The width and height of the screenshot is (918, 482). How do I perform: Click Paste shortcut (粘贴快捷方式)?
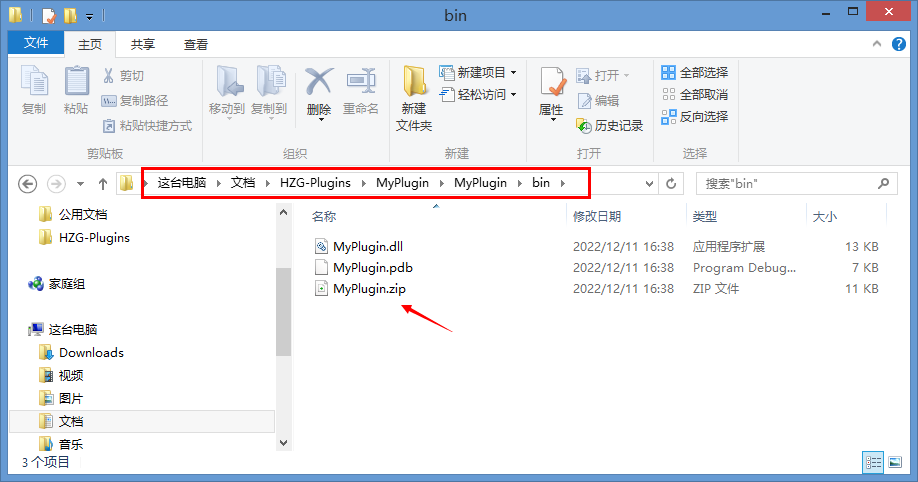pos(148,125)
